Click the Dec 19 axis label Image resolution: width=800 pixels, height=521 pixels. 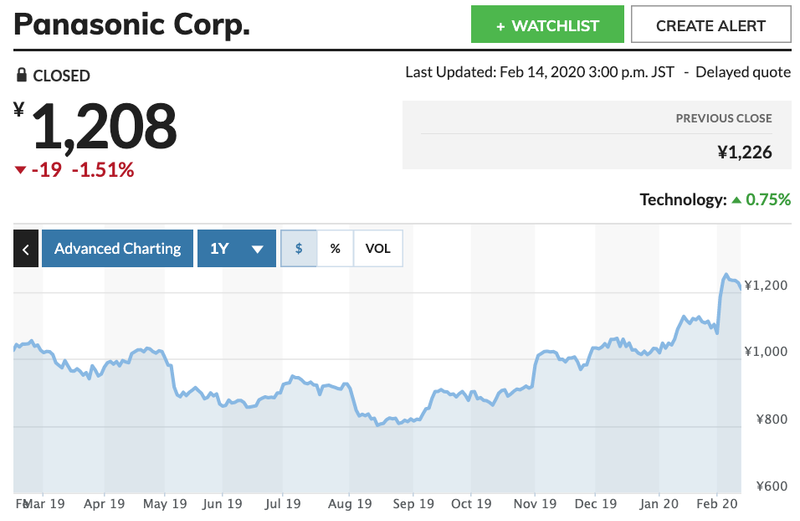point(595,504)
